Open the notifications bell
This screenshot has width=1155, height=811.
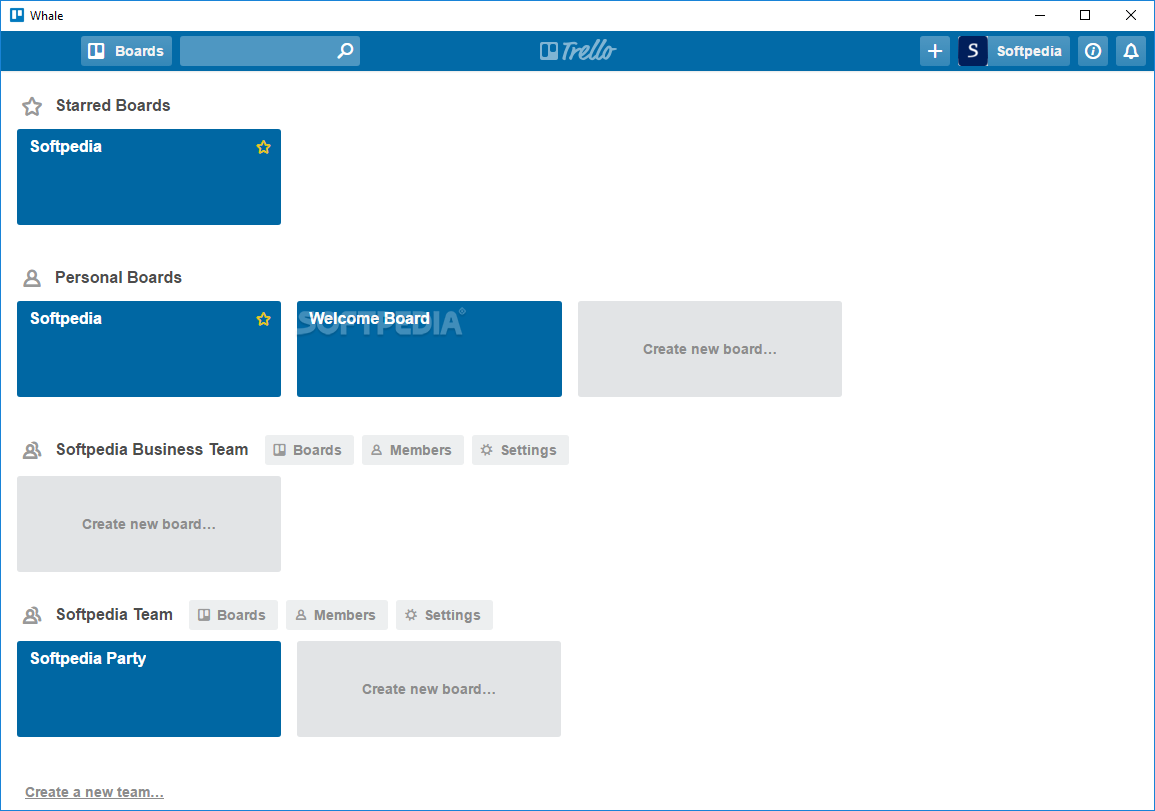point(1131,51)
